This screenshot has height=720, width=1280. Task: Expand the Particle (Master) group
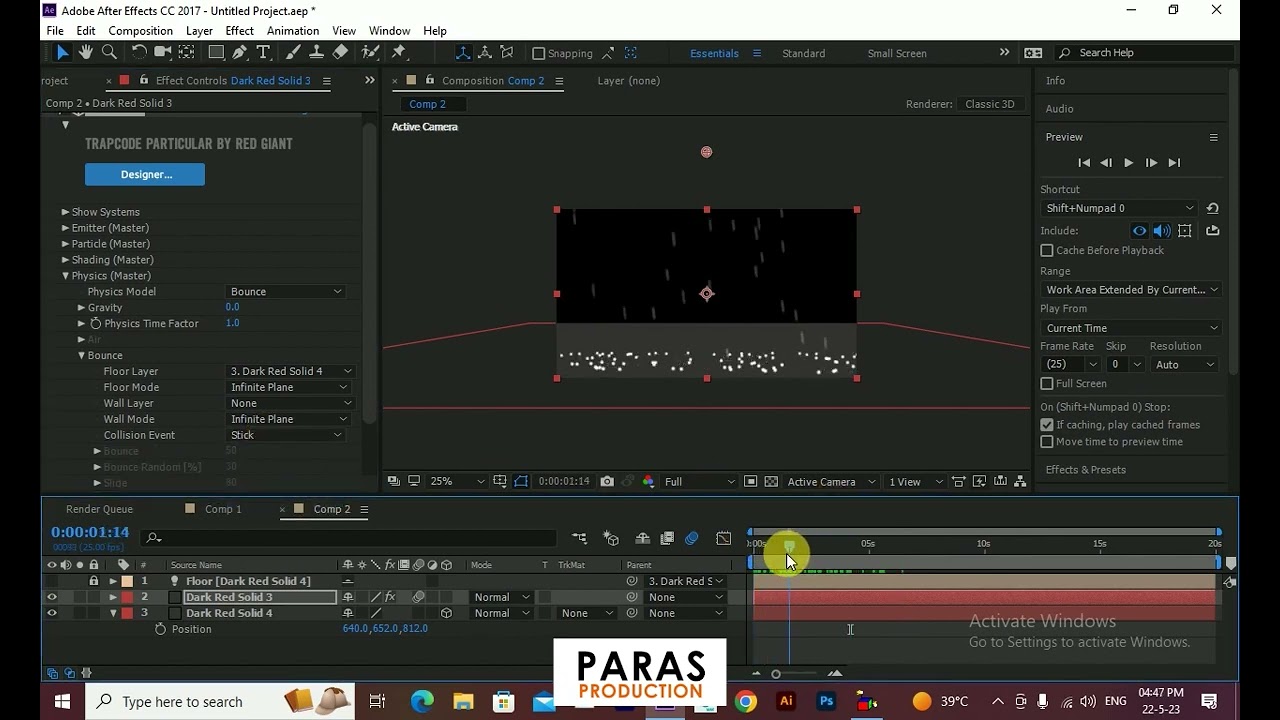(x=65, y=244)
